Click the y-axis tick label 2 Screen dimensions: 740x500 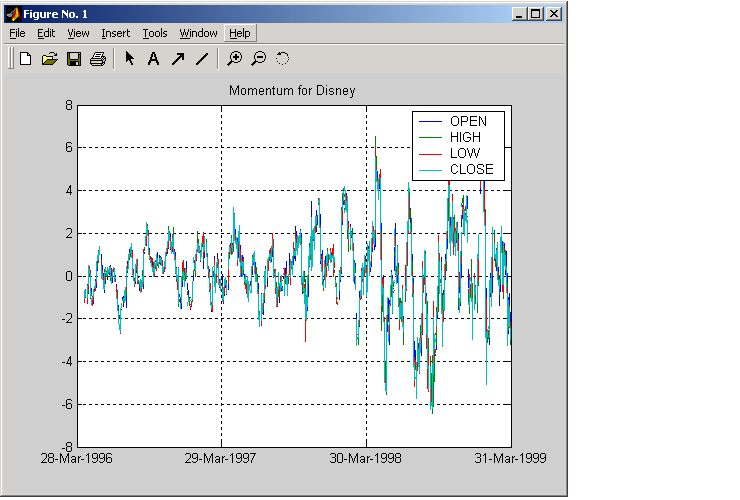tap(69, 233)
